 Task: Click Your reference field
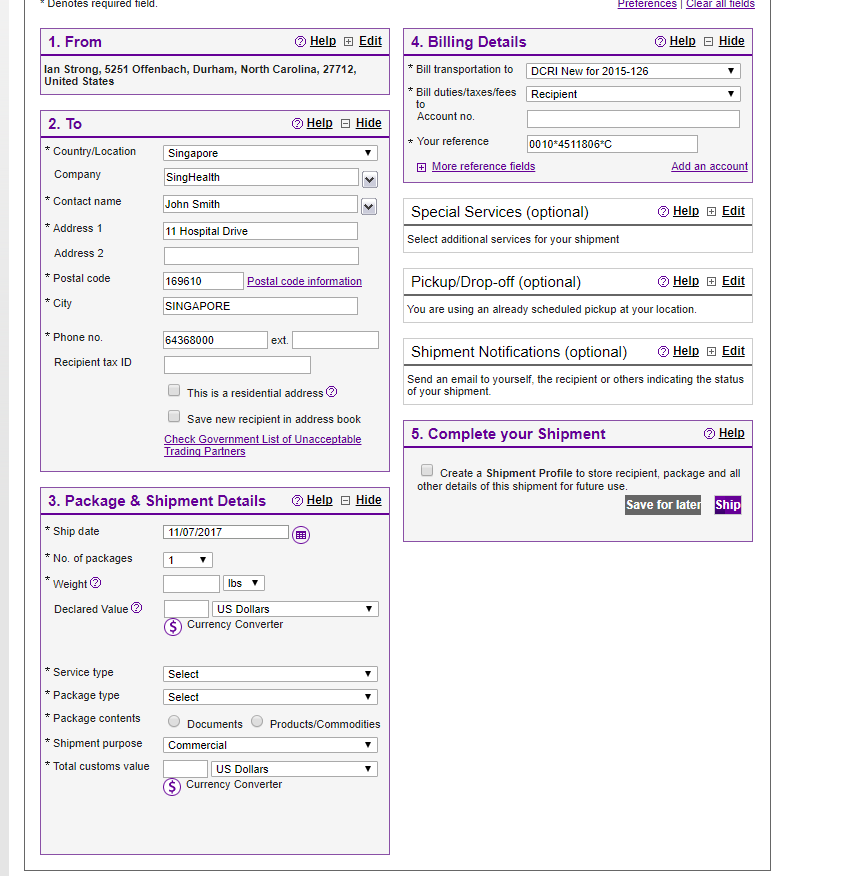[612, 144]
